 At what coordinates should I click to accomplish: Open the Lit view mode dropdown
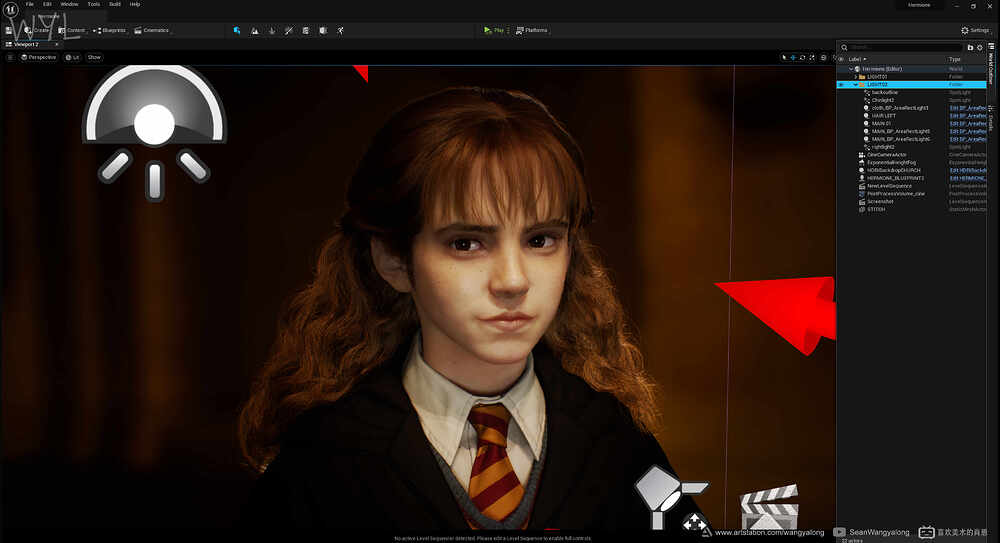click(x=73, y=57)
